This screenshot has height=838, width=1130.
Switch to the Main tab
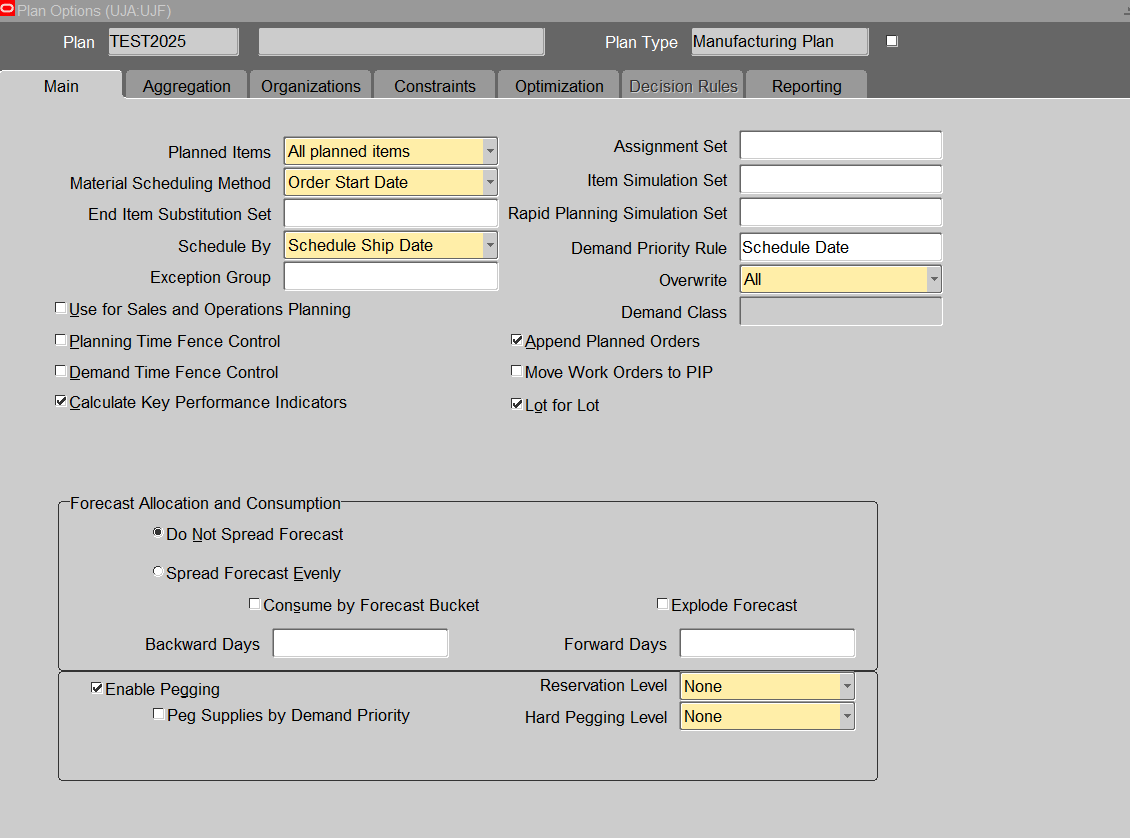pyautogui.click(x=61, y=86)
